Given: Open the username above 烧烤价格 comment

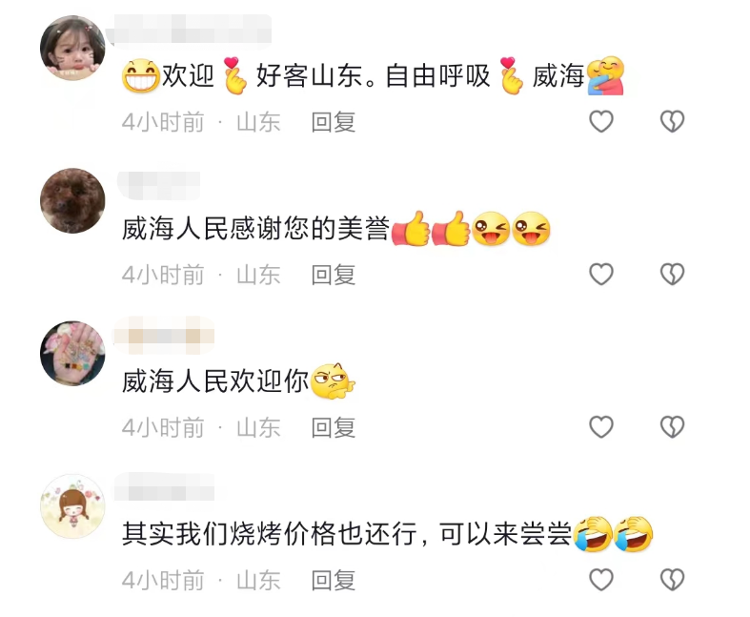Looking at the screenshot, I should point(165,488).
